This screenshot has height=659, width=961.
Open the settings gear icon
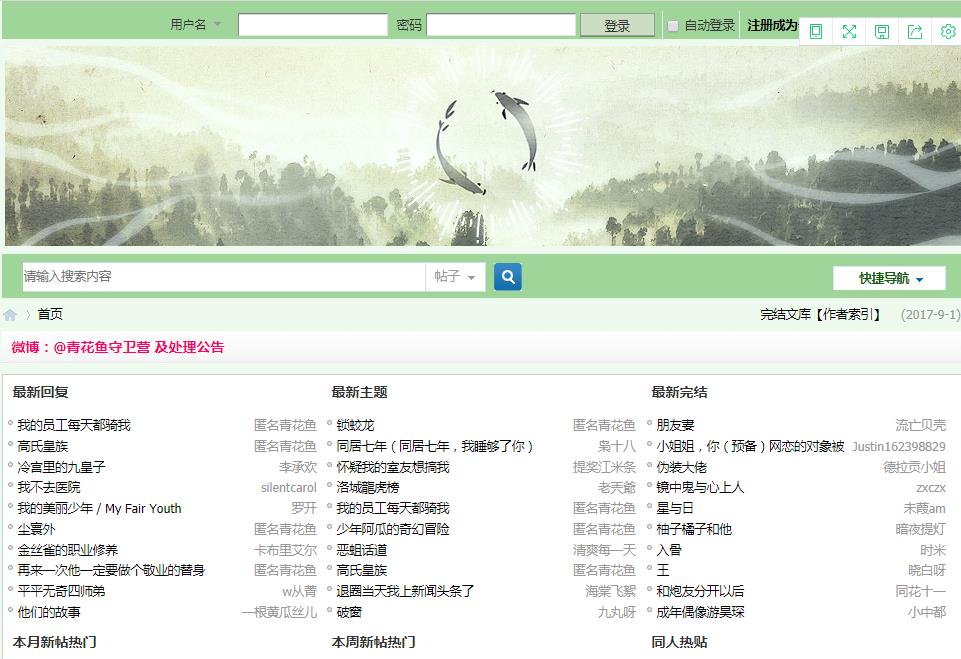[947, 31]
